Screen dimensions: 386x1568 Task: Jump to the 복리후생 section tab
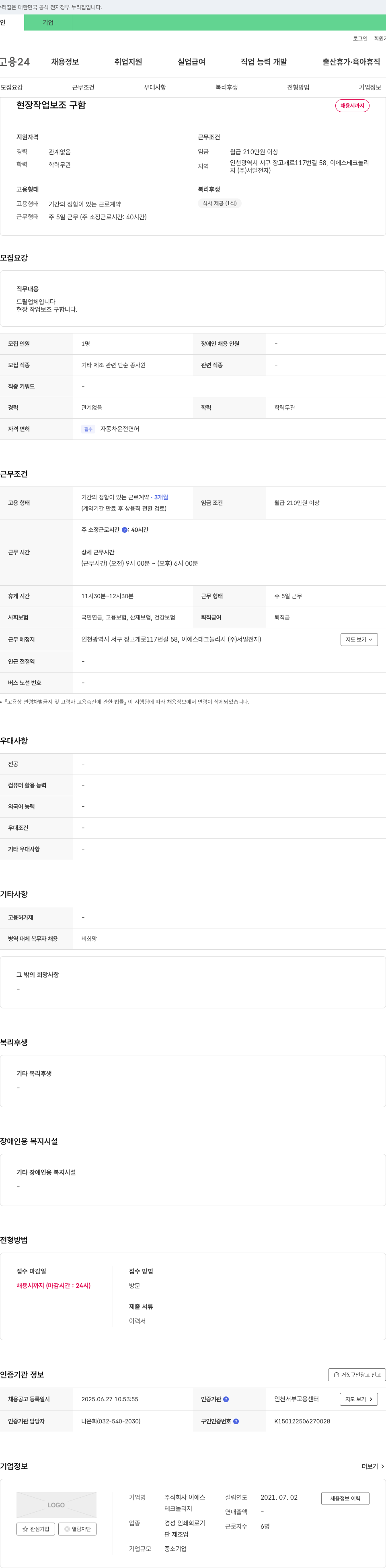(x=226, y=88)
